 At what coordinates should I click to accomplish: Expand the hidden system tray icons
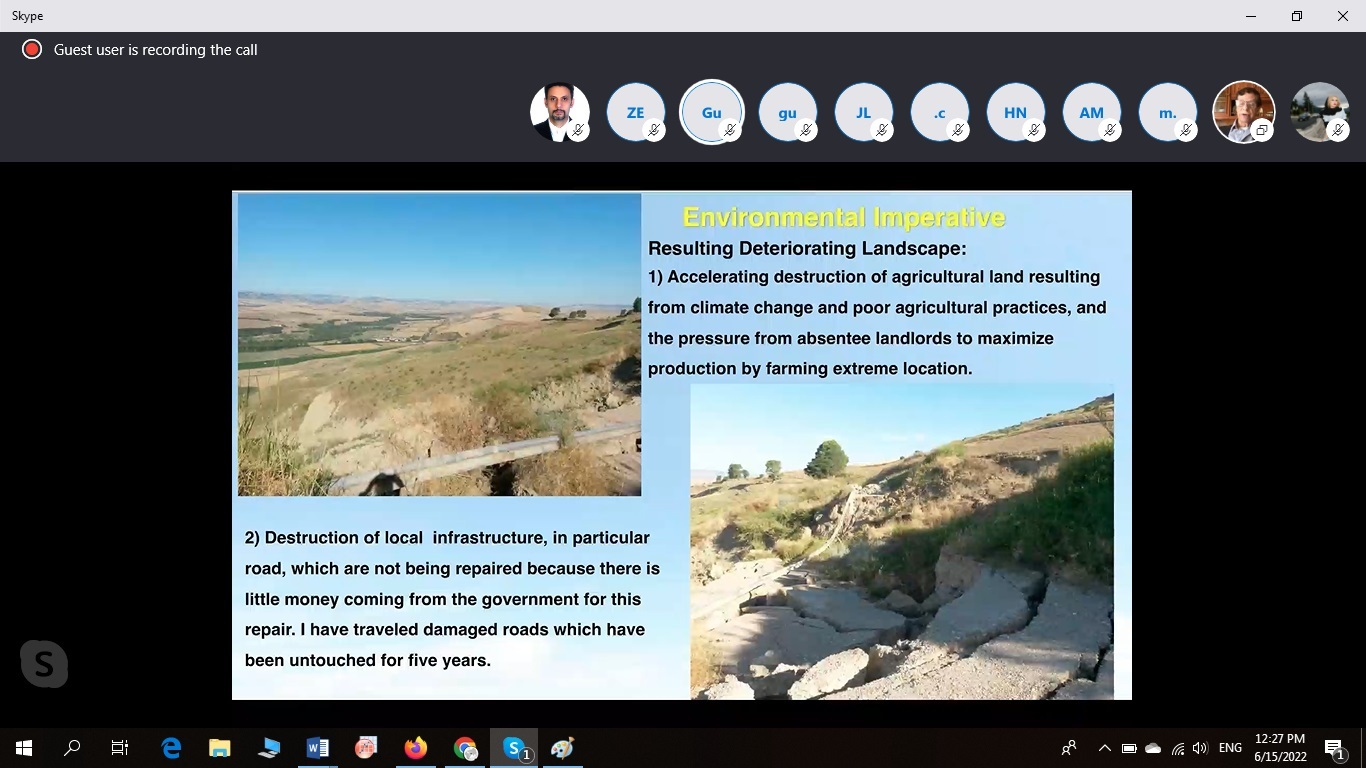[1103, 747]
